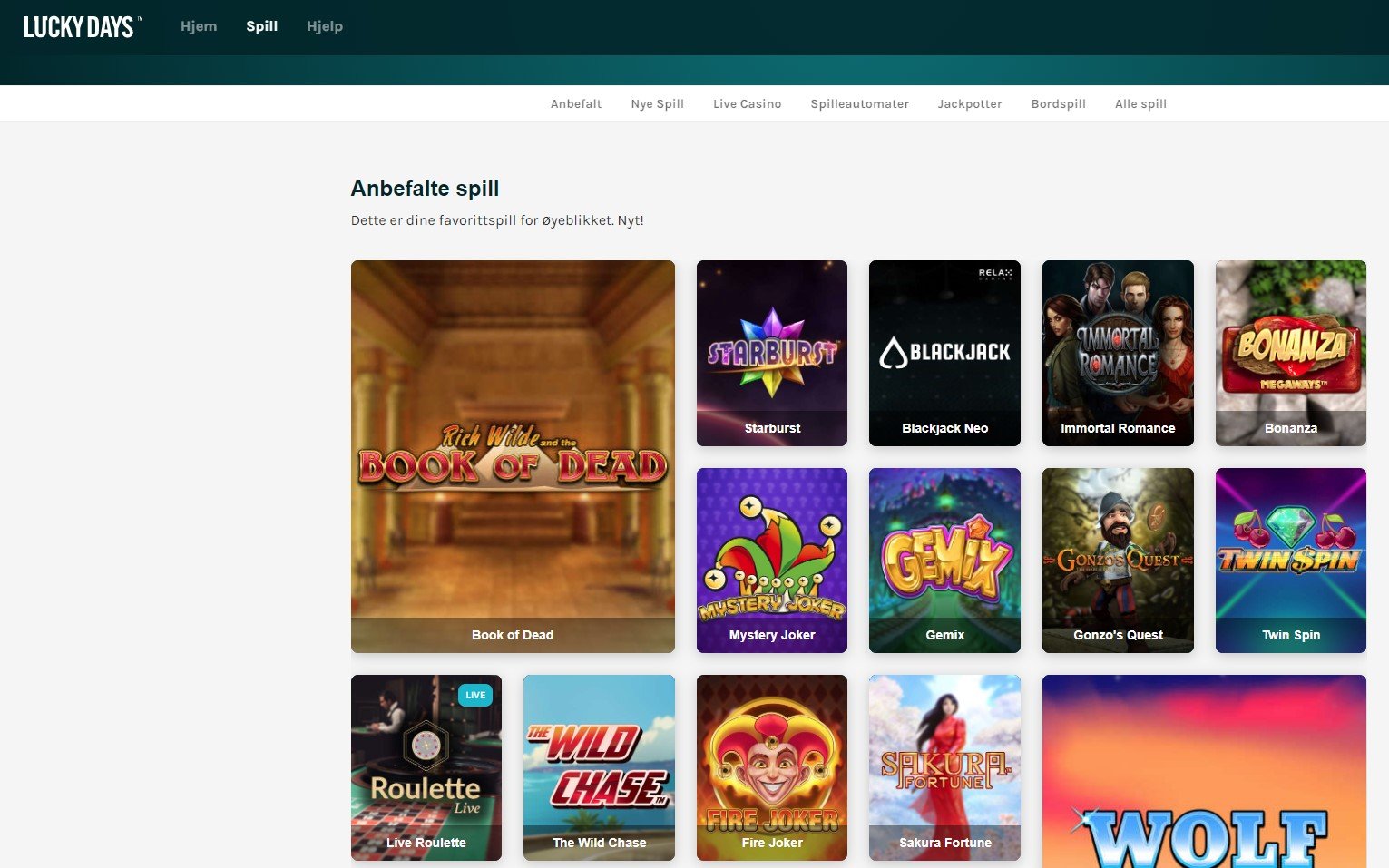Open Gonzo's Quest game
The height and width of the screenshot is (868, 1389).
pyautogui.click(x=1118, y=560)
